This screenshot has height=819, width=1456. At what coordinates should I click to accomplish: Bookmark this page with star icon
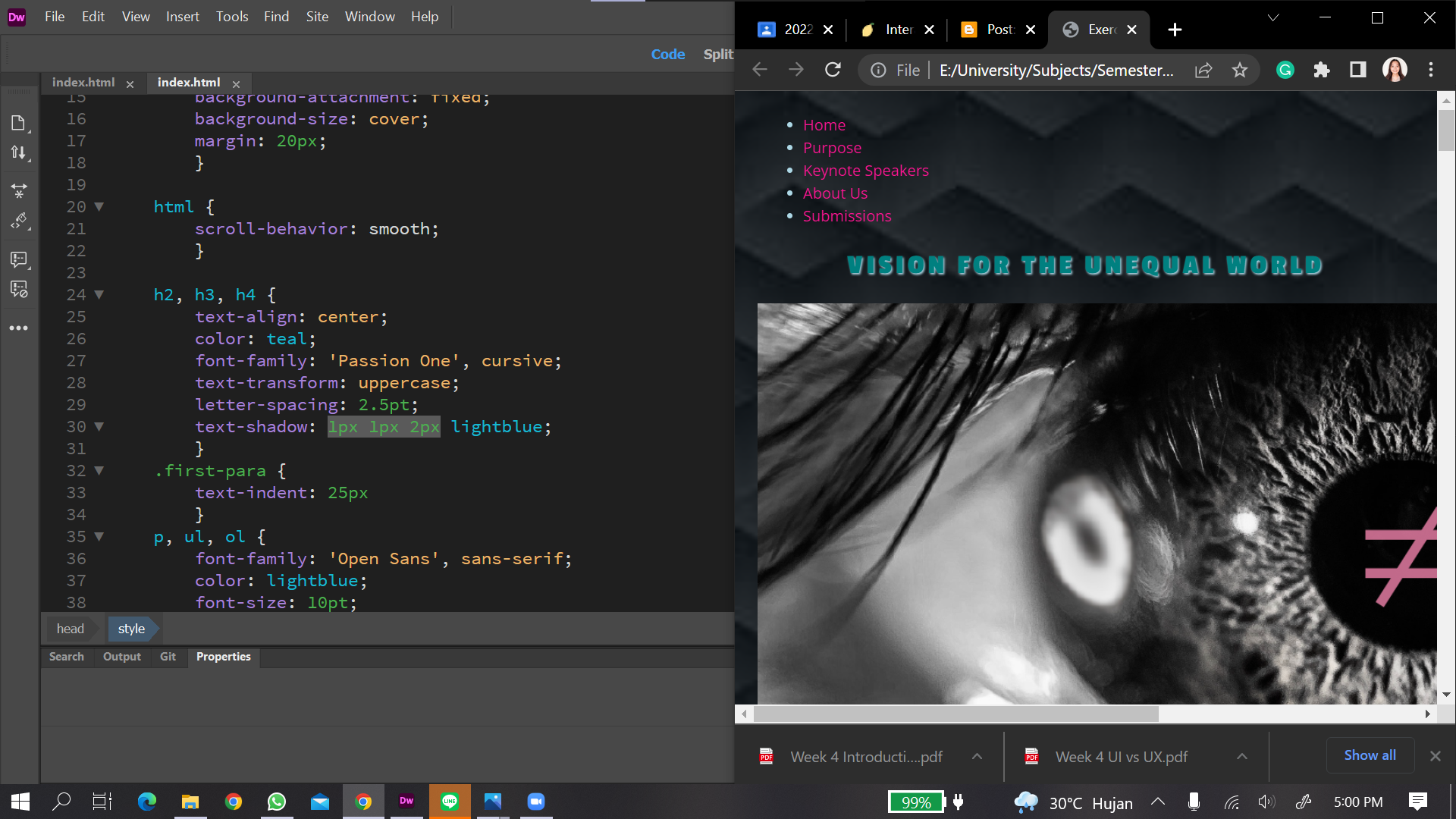(1240, 71)
